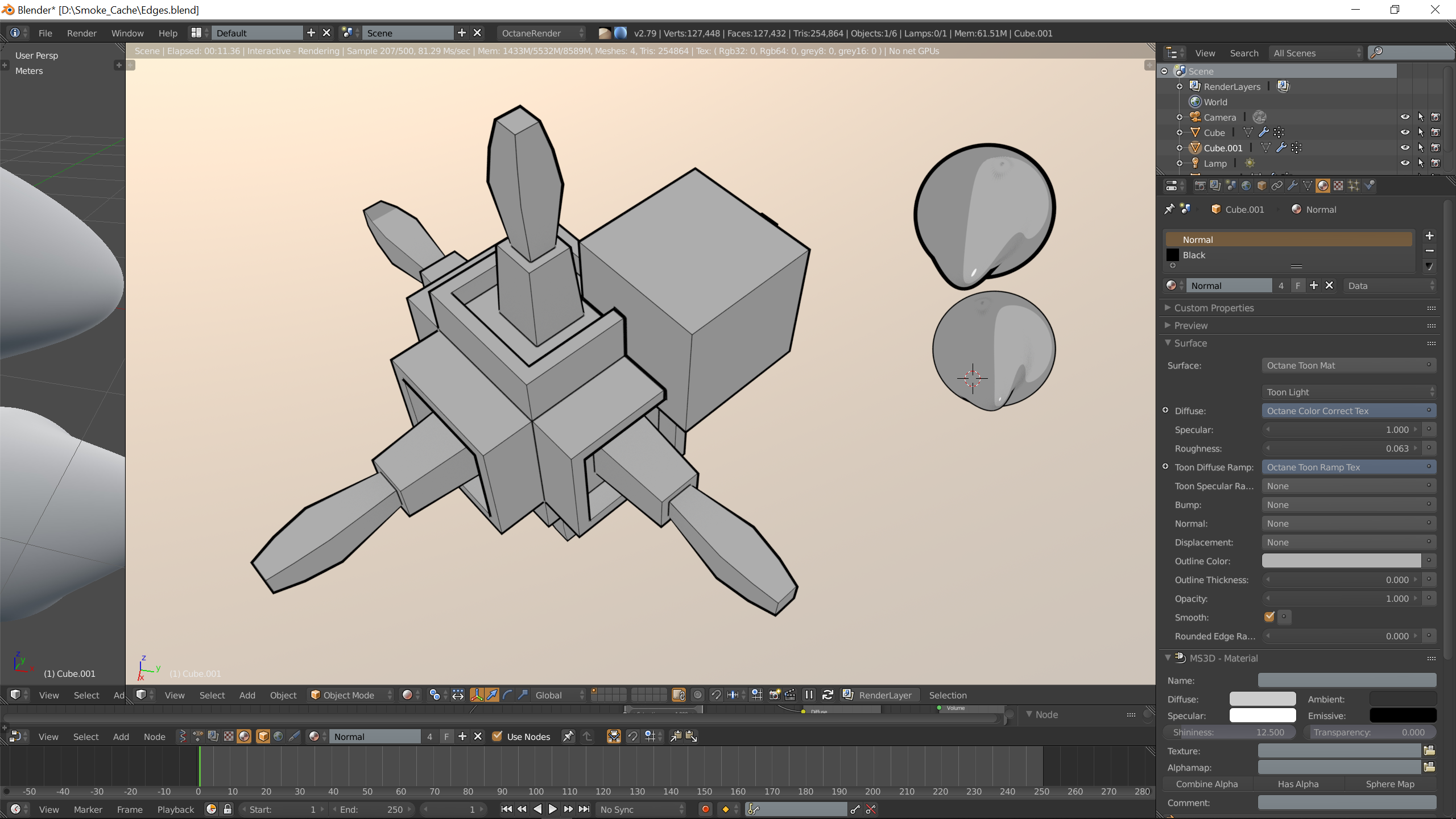
Task: Expand the Preview panel
Action: pyautogui.click(x=1190, y=325)
